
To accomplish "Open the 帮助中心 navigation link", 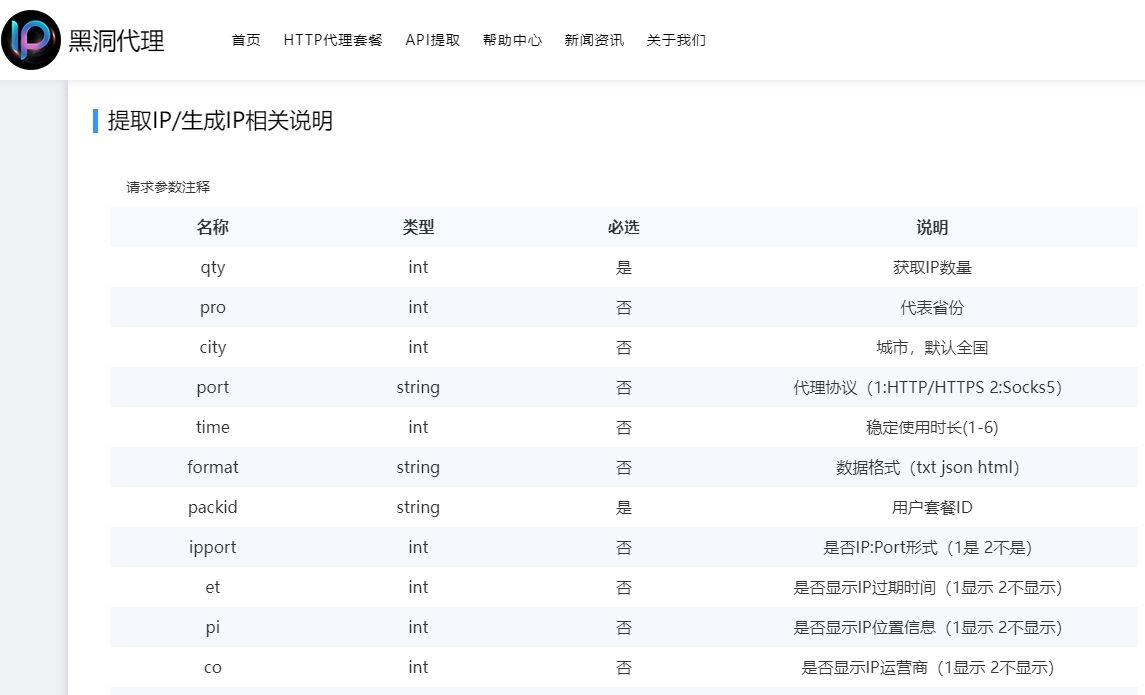I will click(512, 40).
